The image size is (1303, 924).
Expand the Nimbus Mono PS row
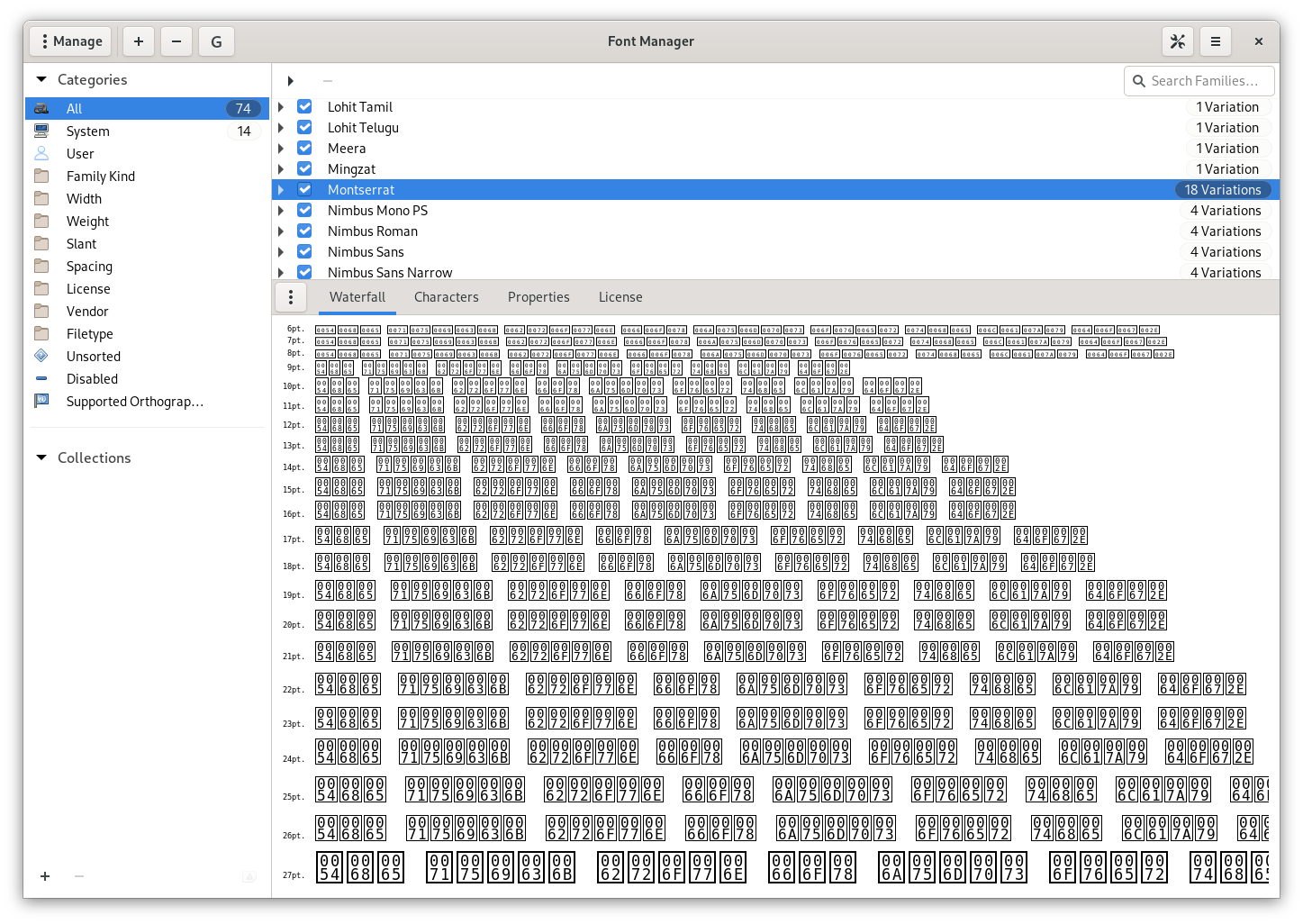(x=281, y=210)
